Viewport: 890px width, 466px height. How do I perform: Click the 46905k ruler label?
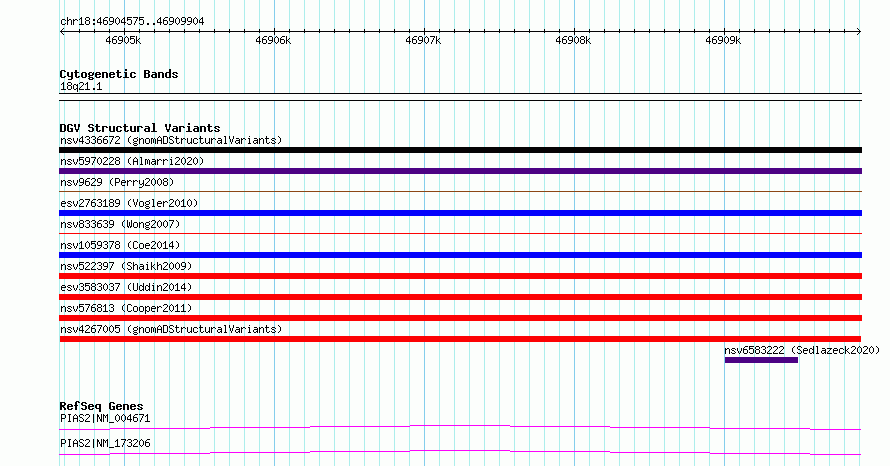[x=123, y=40]
